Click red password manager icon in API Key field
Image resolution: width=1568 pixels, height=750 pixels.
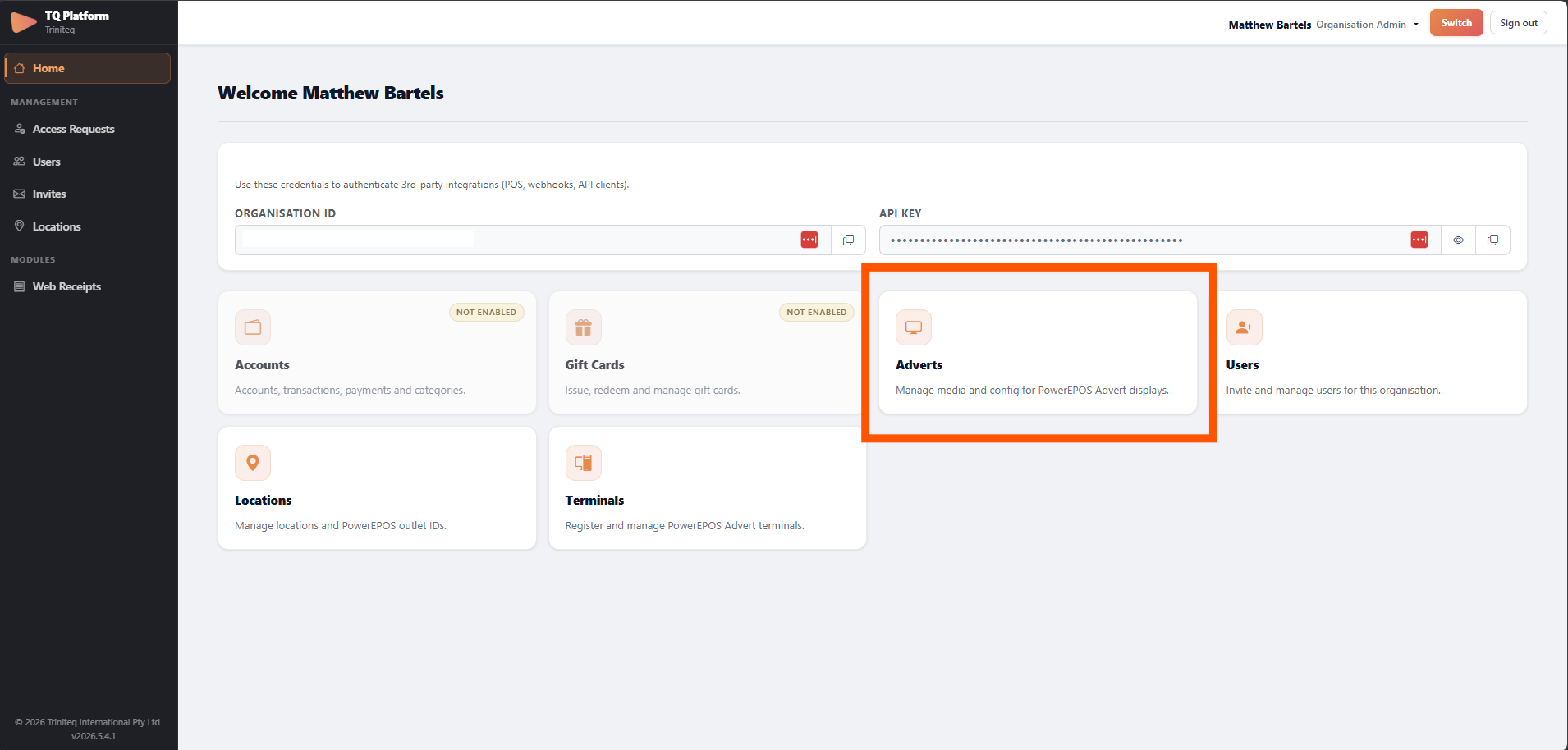(x=1419, y=240)
